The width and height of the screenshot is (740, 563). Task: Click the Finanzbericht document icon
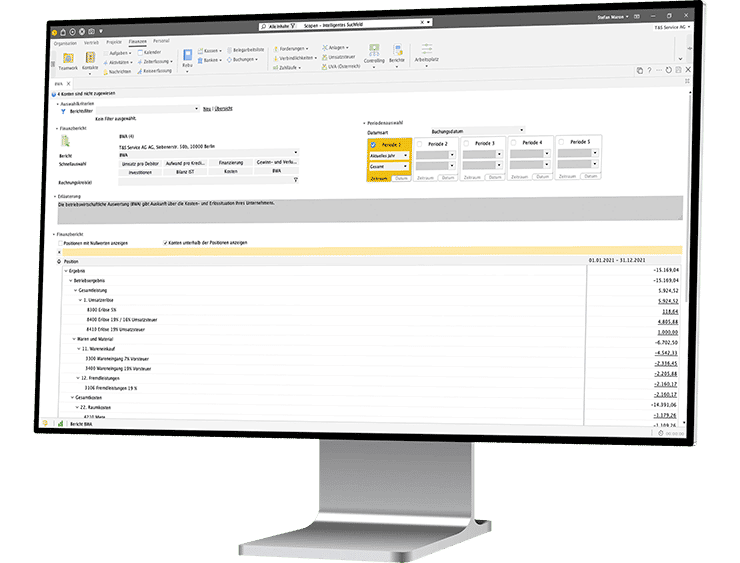(65, 141)
